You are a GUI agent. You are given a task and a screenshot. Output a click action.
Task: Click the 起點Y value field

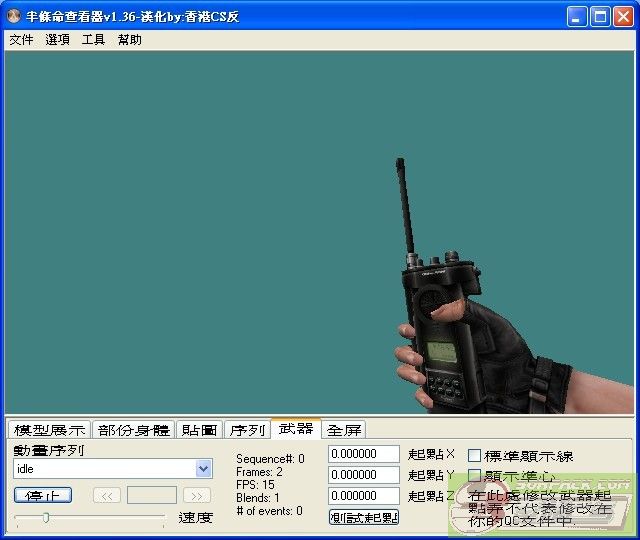pyautogui.click(x=364, y=475)
